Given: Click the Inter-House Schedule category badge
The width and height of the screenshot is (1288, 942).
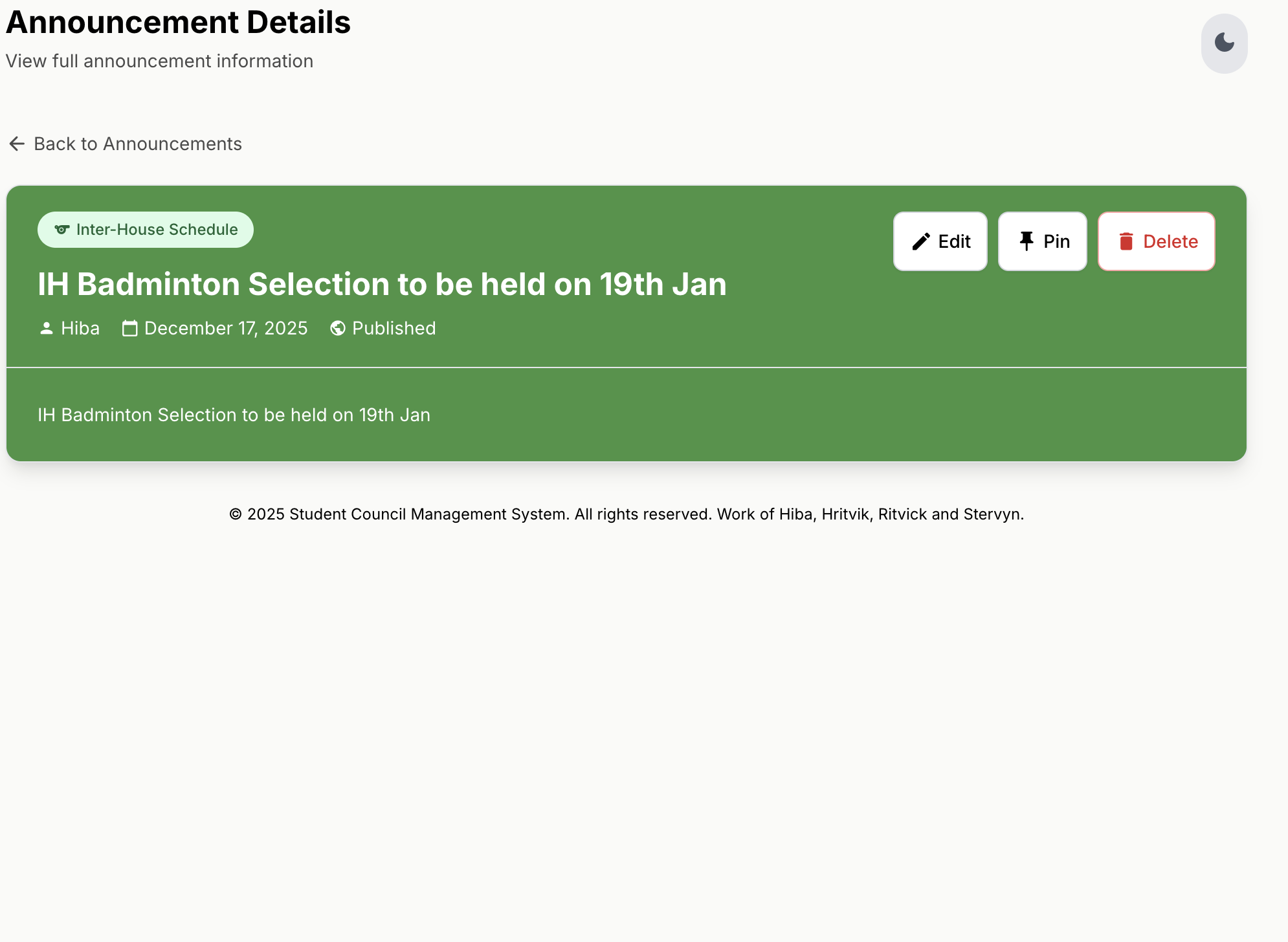Looking at the screenshot, I should pos(146,230).
